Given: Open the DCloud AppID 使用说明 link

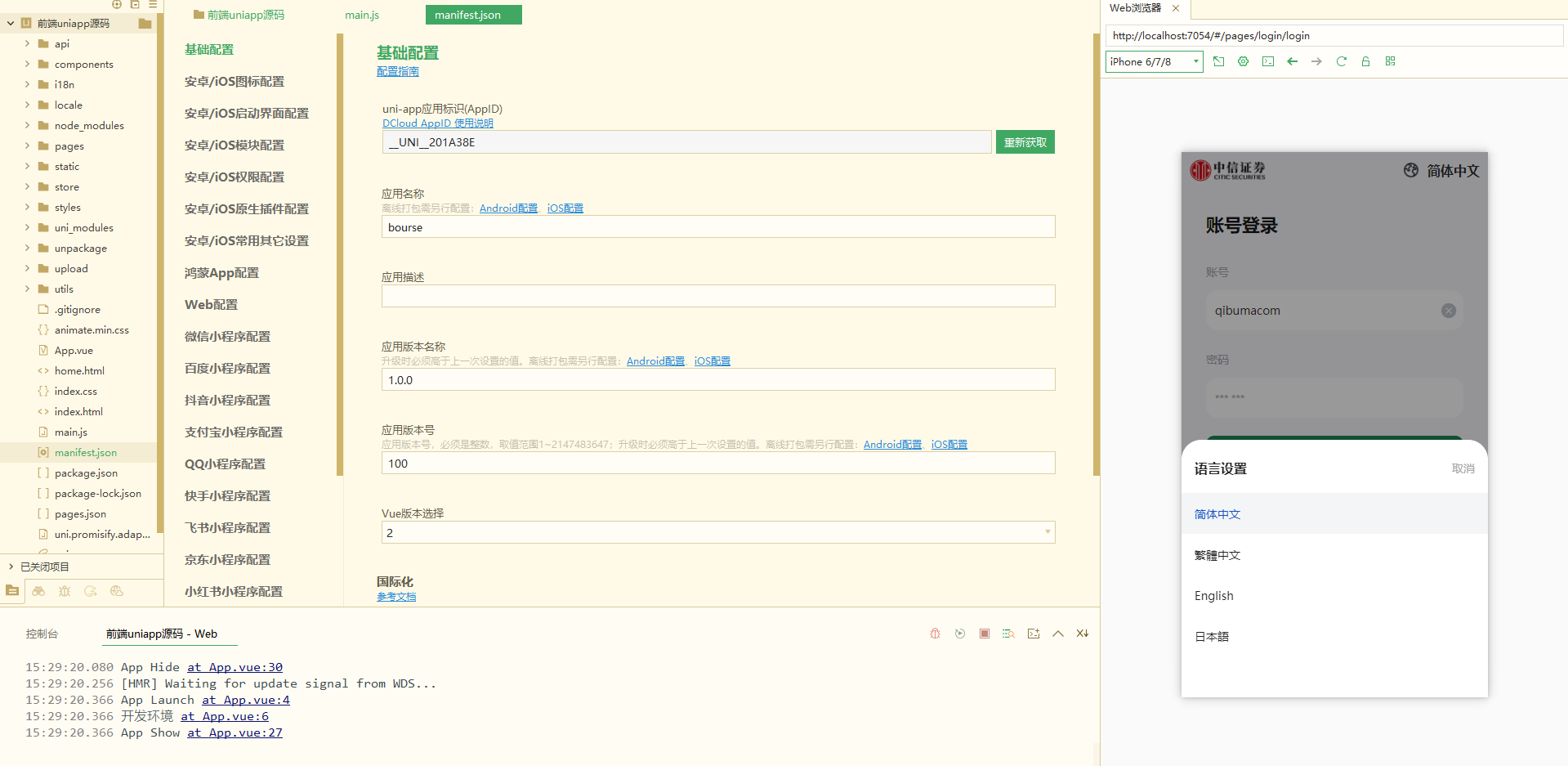Looking at the screenshot, I should point(438,123).
